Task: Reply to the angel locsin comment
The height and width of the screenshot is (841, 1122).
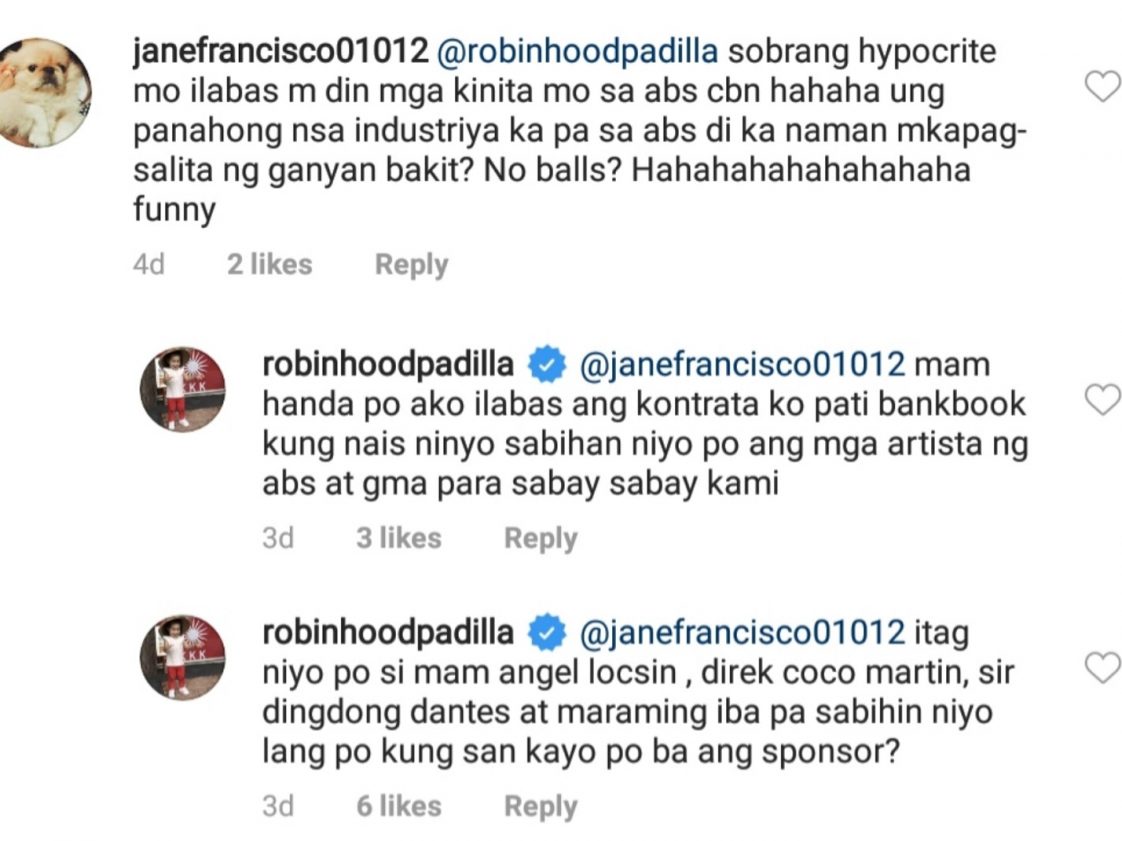Action: (x=540, y=806)
